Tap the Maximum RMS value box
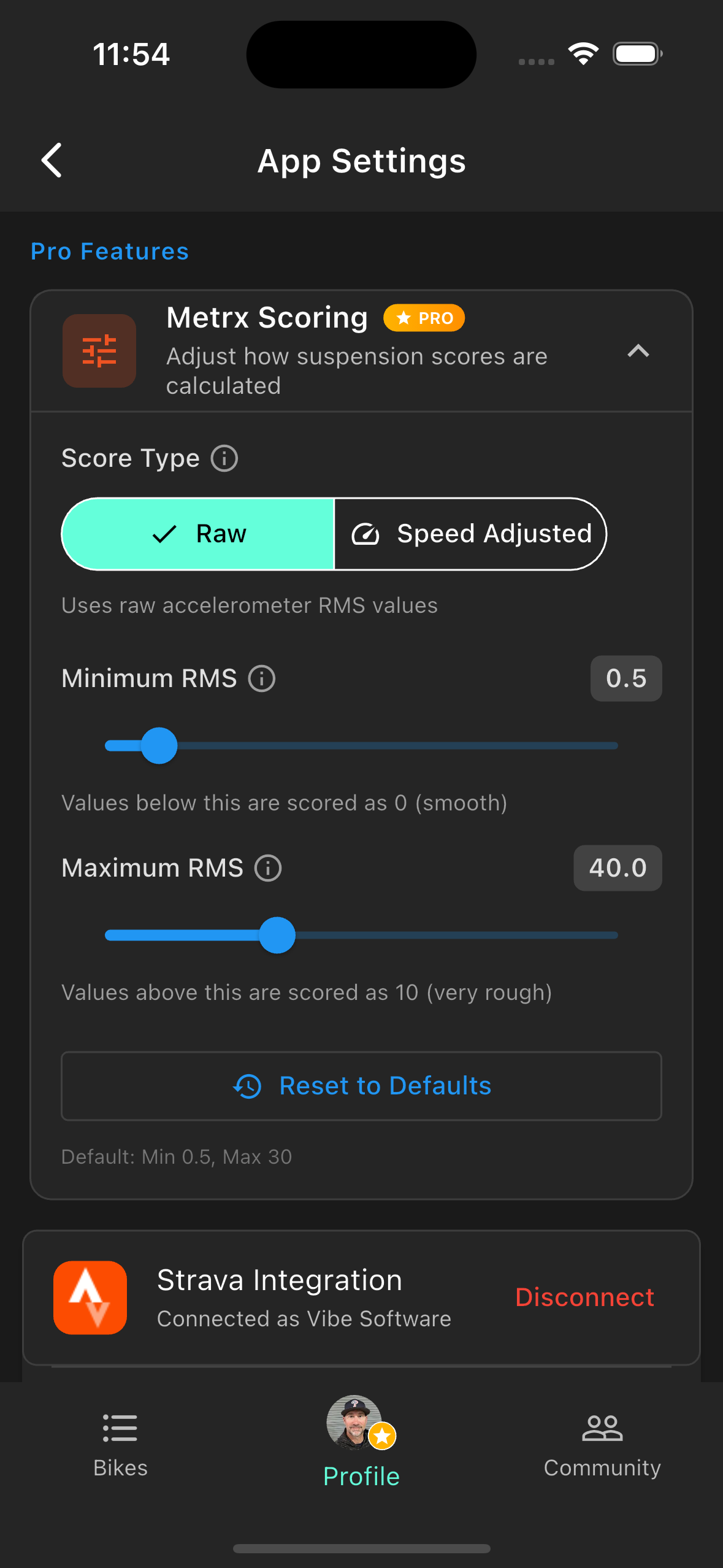The width and height of the screenshot is (723, 1568). [x=617, y=868]
